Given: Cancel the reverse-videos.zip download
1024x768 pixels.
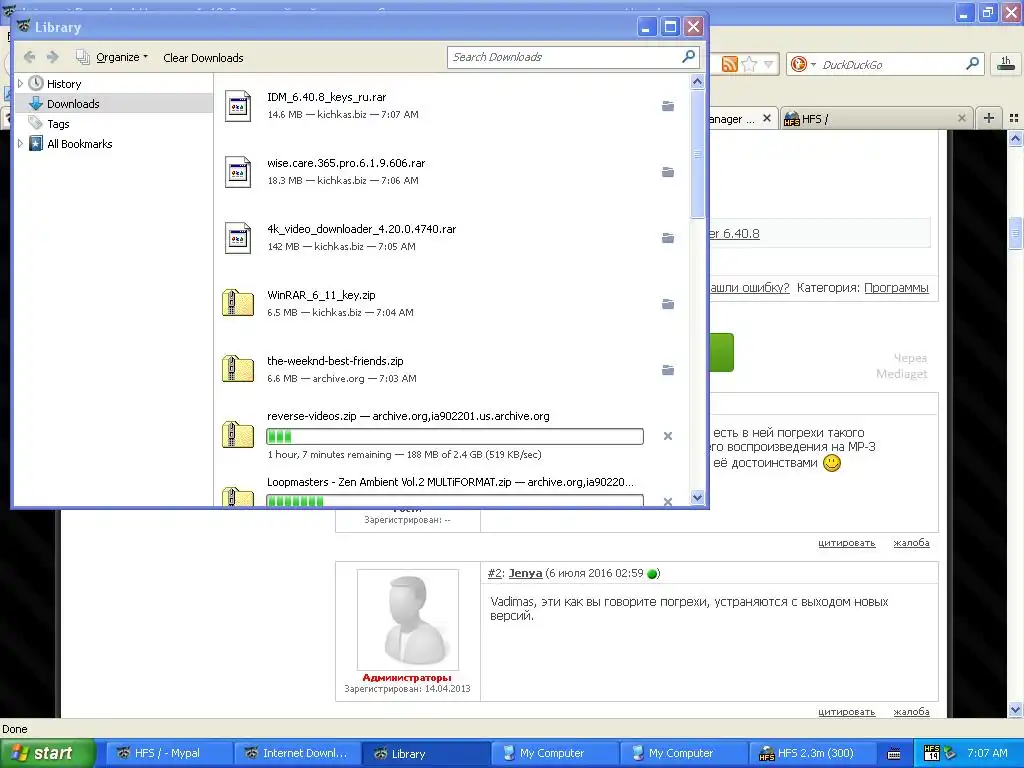Looking at the screenshot, I should [667, 436].
